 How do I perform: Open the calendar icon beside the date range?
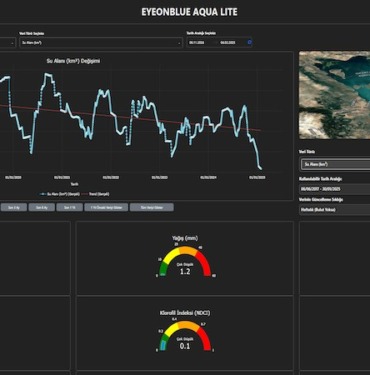click(x=250, y=42)
